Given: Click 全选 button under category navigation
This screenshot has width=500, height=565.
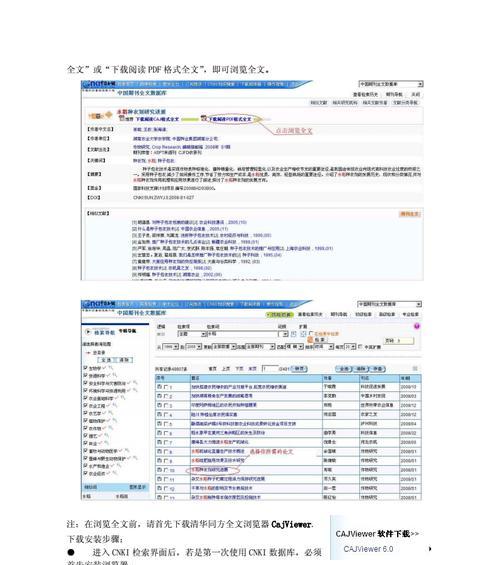Looking at the screenshot, I should pyautogui.click(x=106, y=360).
